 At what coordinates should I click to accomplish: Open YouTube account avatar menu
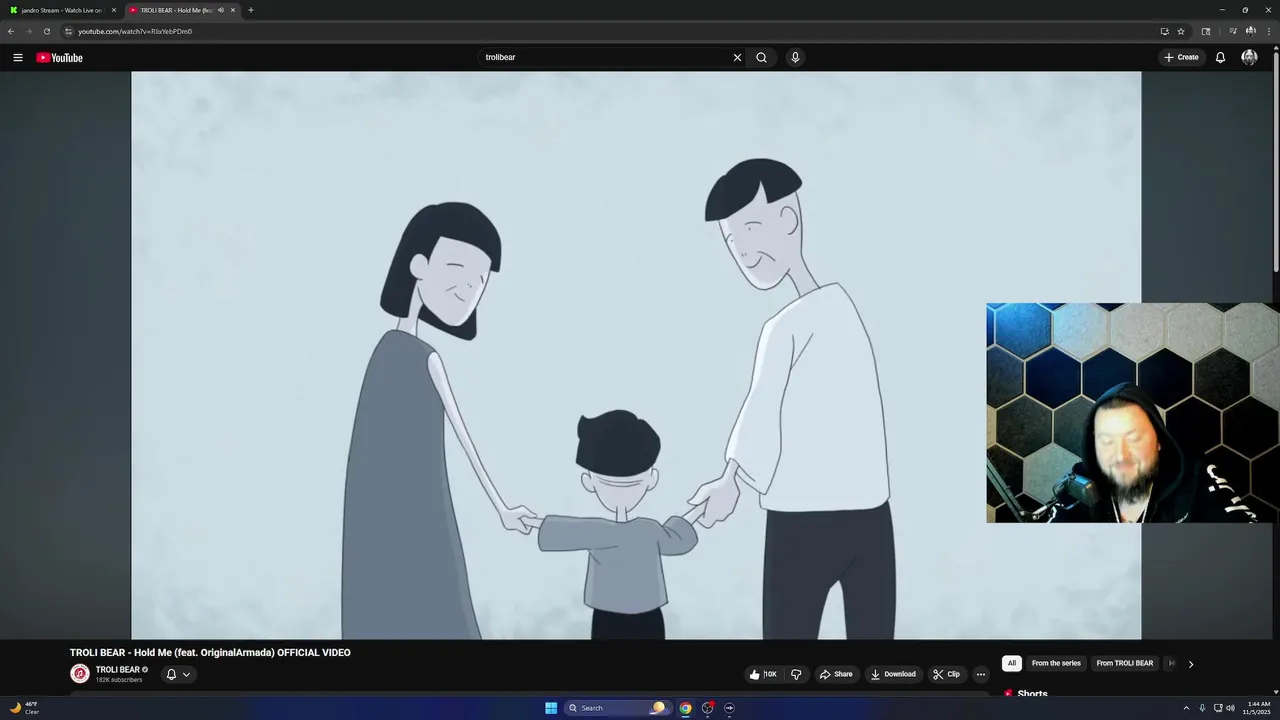coord(1249,57)
